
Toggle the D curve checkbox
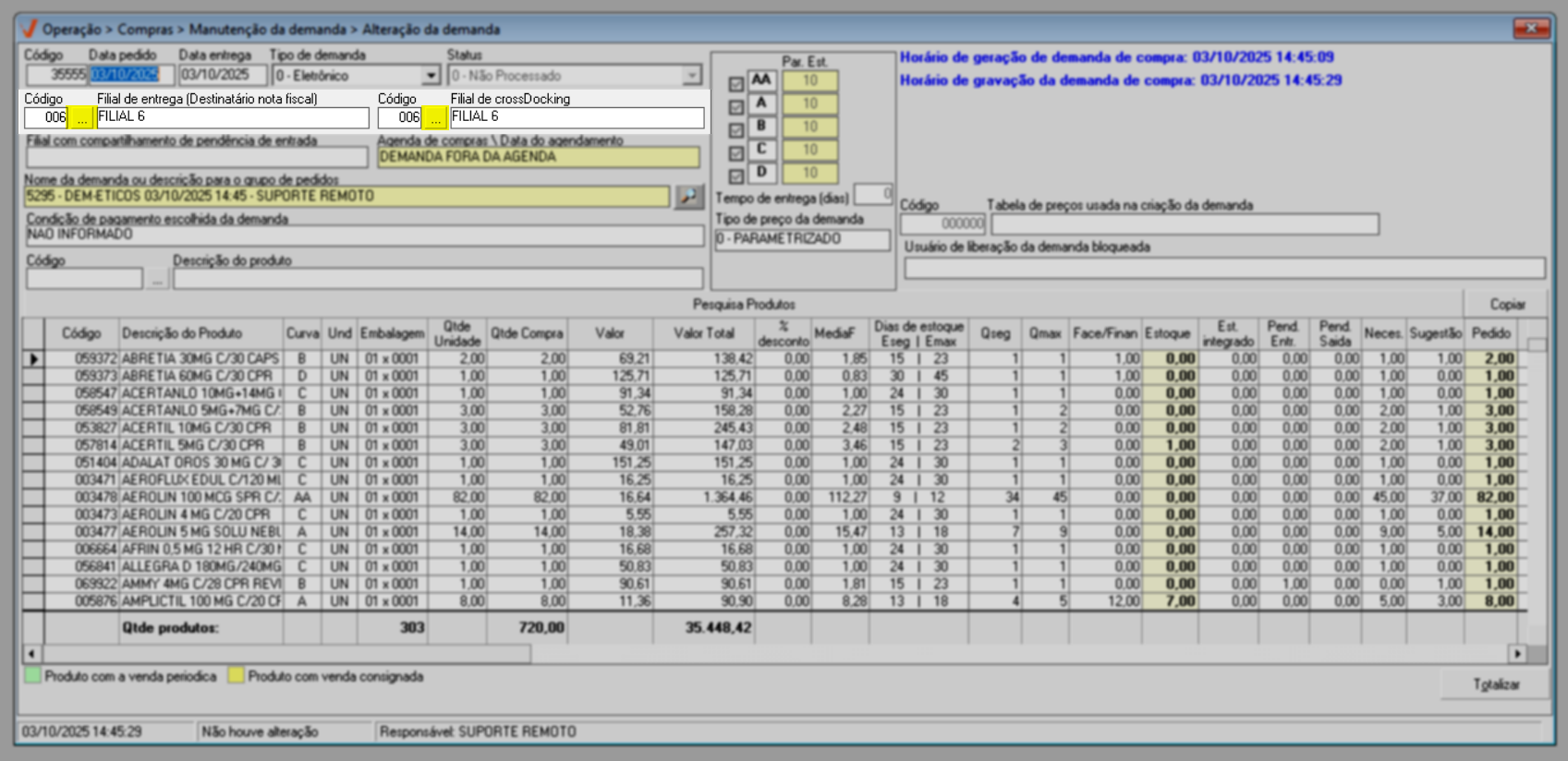[x=735, y=175]
